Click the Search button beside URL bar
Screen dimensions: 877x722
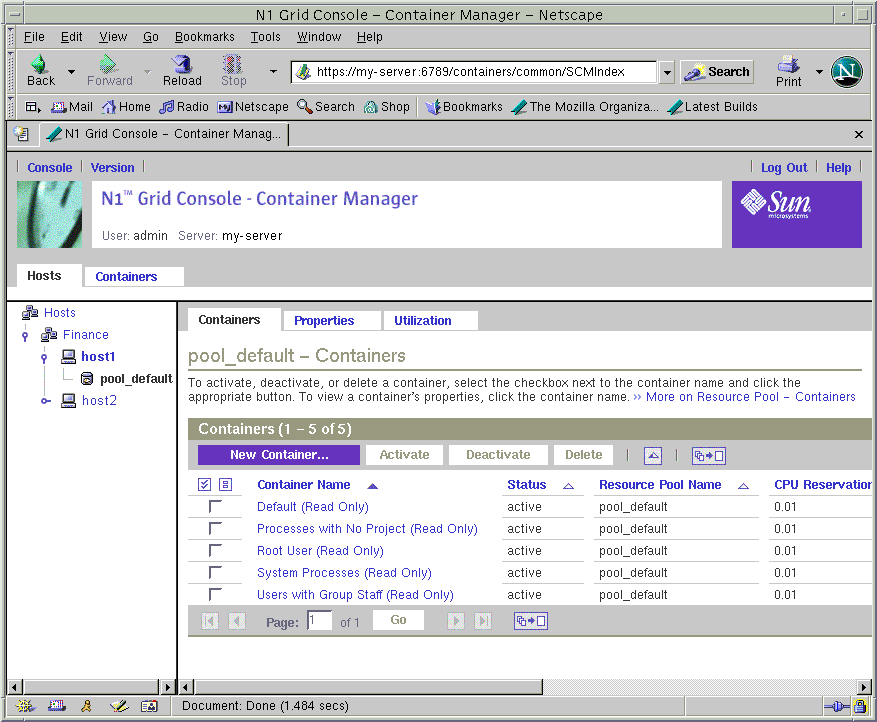(717, 72)
